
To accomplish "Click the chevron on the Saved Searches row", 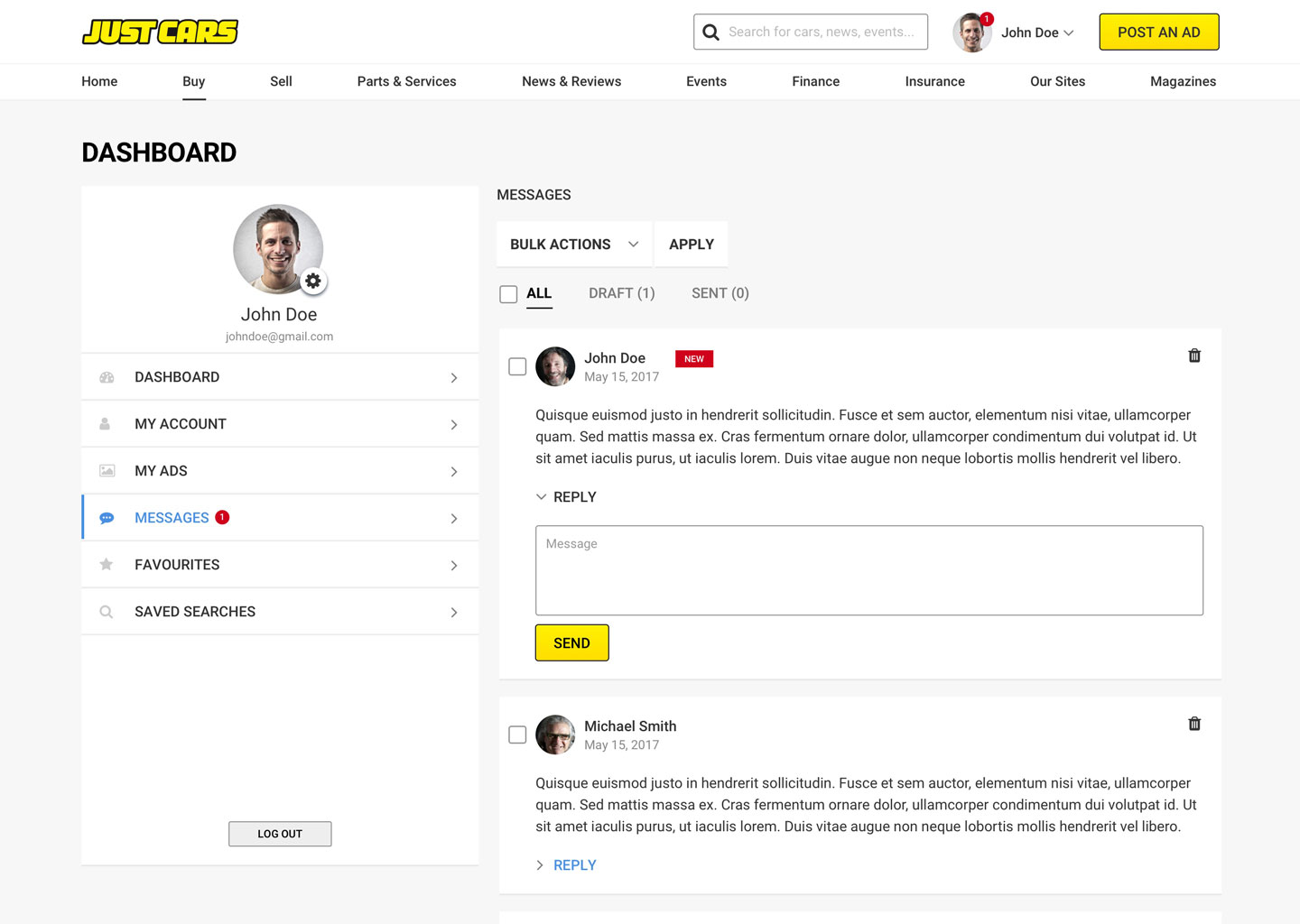I will (454, 613).
